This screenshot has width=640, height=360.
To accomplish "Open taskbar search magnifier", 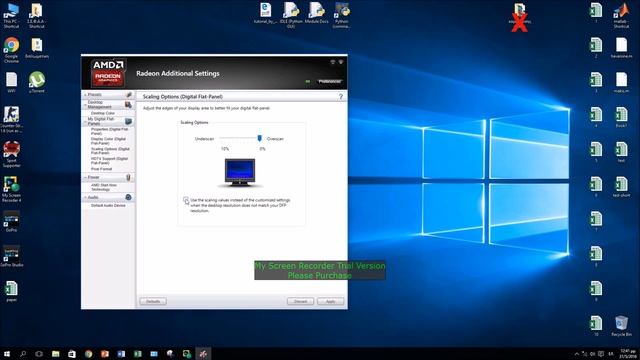I will point(23,354).
